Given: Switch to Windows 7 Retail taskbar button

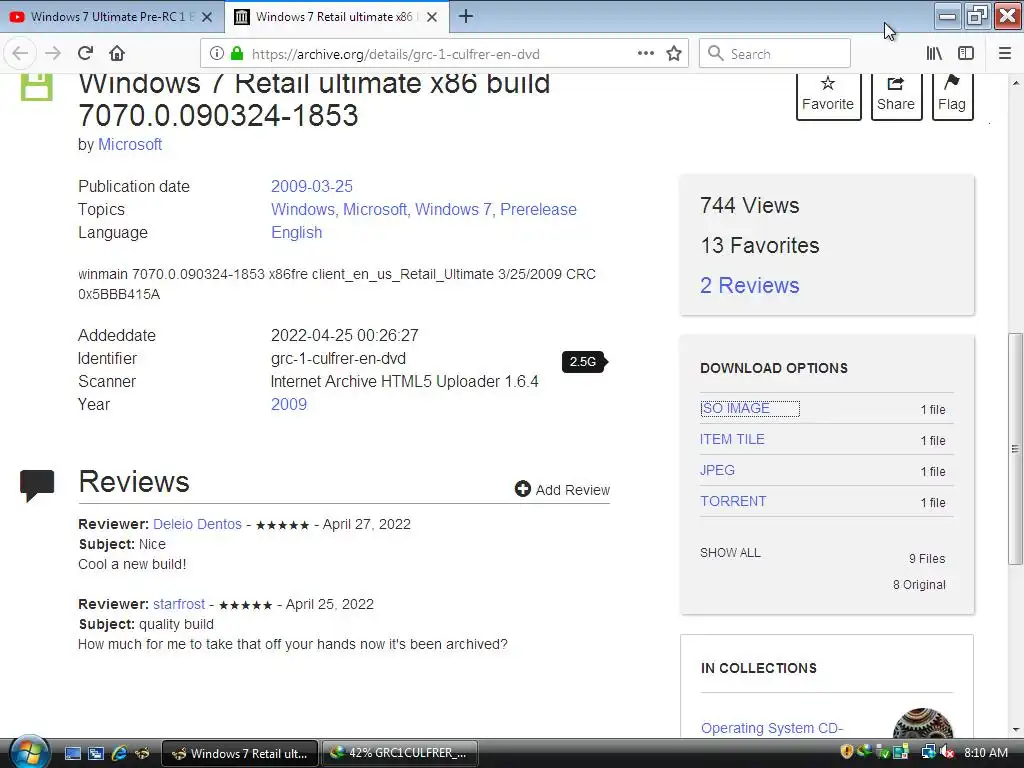Looking at the screenshot, I should (240, 753).
